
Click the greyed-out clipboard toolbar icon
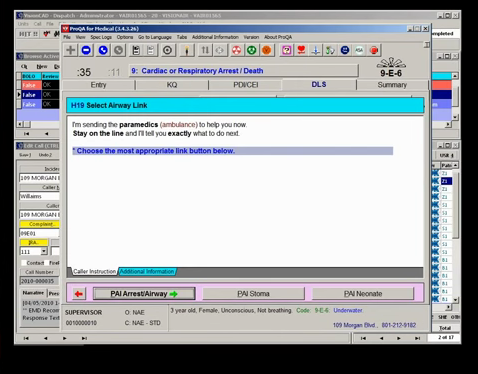(x=151, y=50)
